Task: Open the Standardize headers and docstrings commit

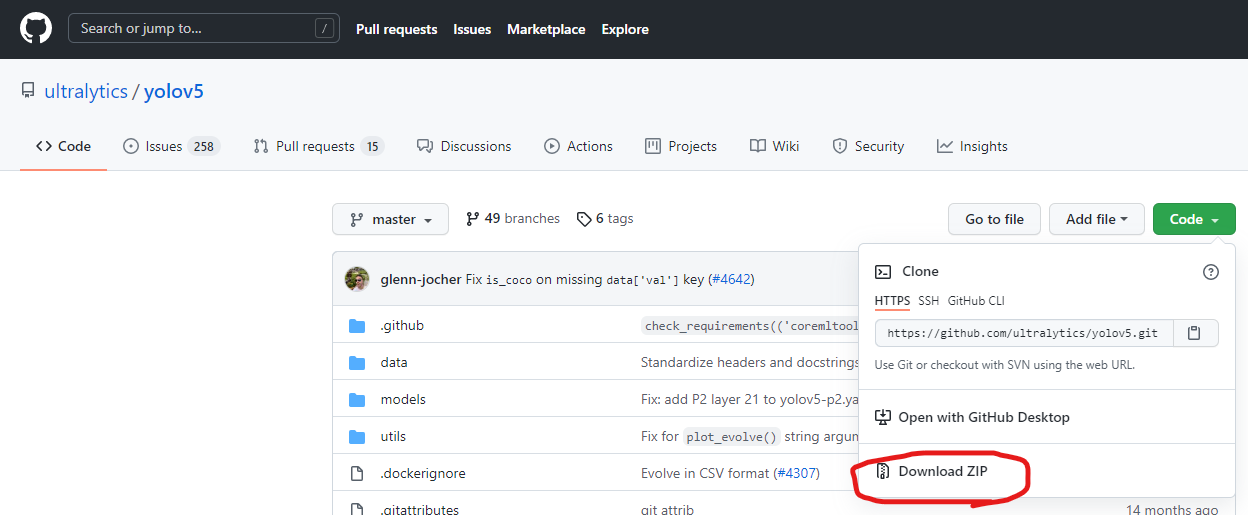Action: (749, 363)
